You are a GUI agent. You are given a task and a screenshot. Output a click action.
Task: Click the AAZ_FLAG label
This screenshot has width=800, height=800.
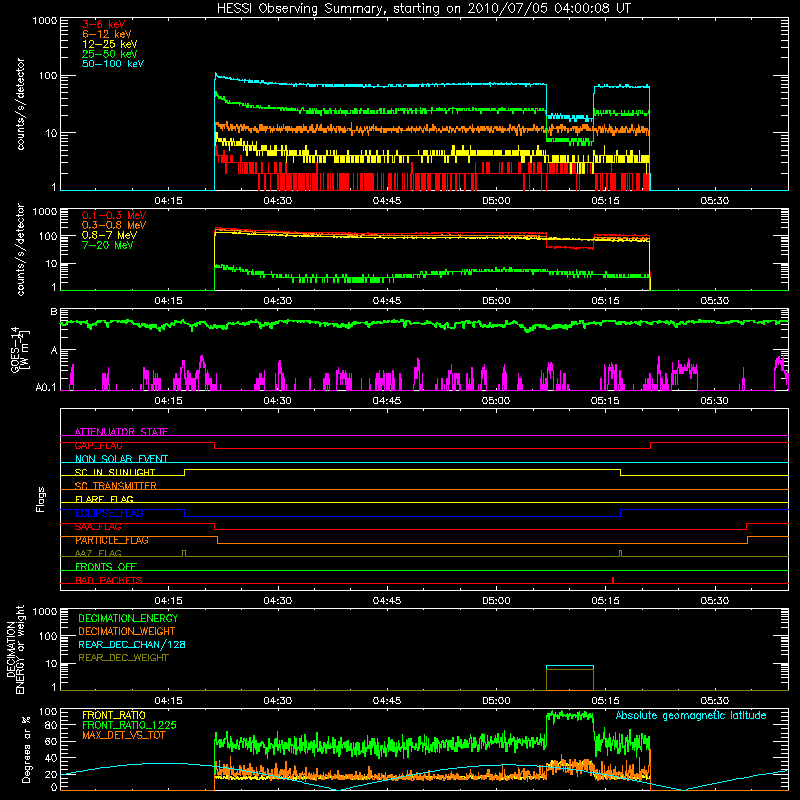click(98, 553)
